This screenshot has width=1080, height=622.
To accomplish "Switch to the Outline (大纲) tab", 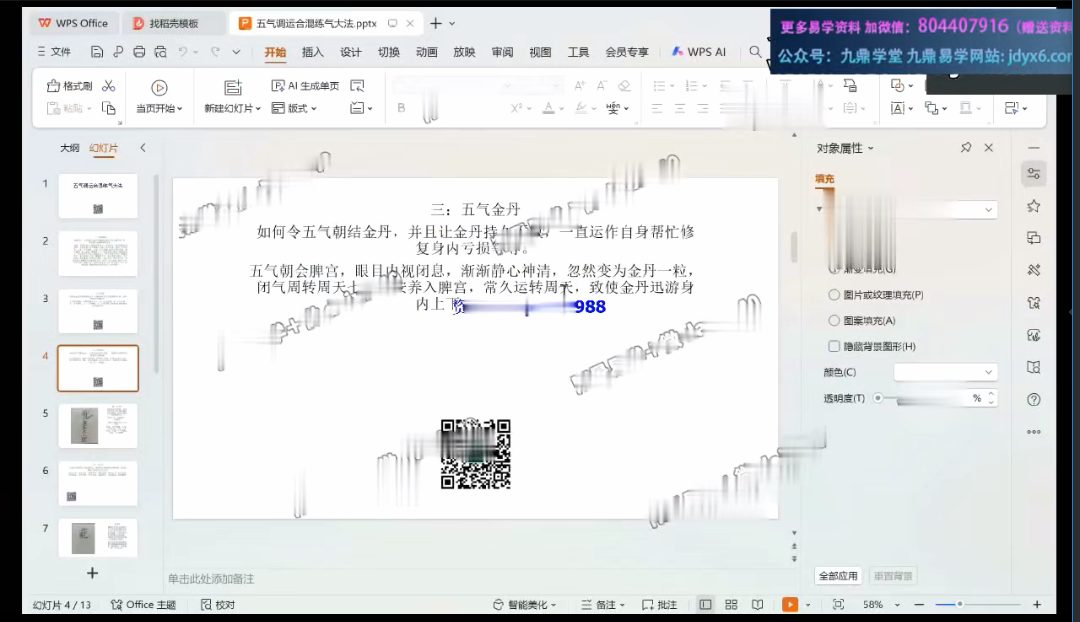I will tap(69, 148).
